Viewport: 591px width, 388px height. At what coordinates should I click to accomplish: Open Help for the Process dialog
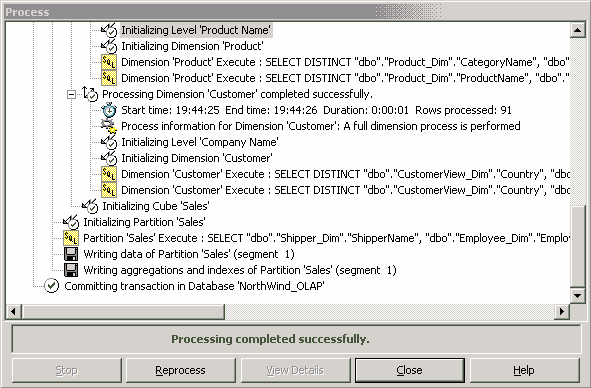click(524, 370)
